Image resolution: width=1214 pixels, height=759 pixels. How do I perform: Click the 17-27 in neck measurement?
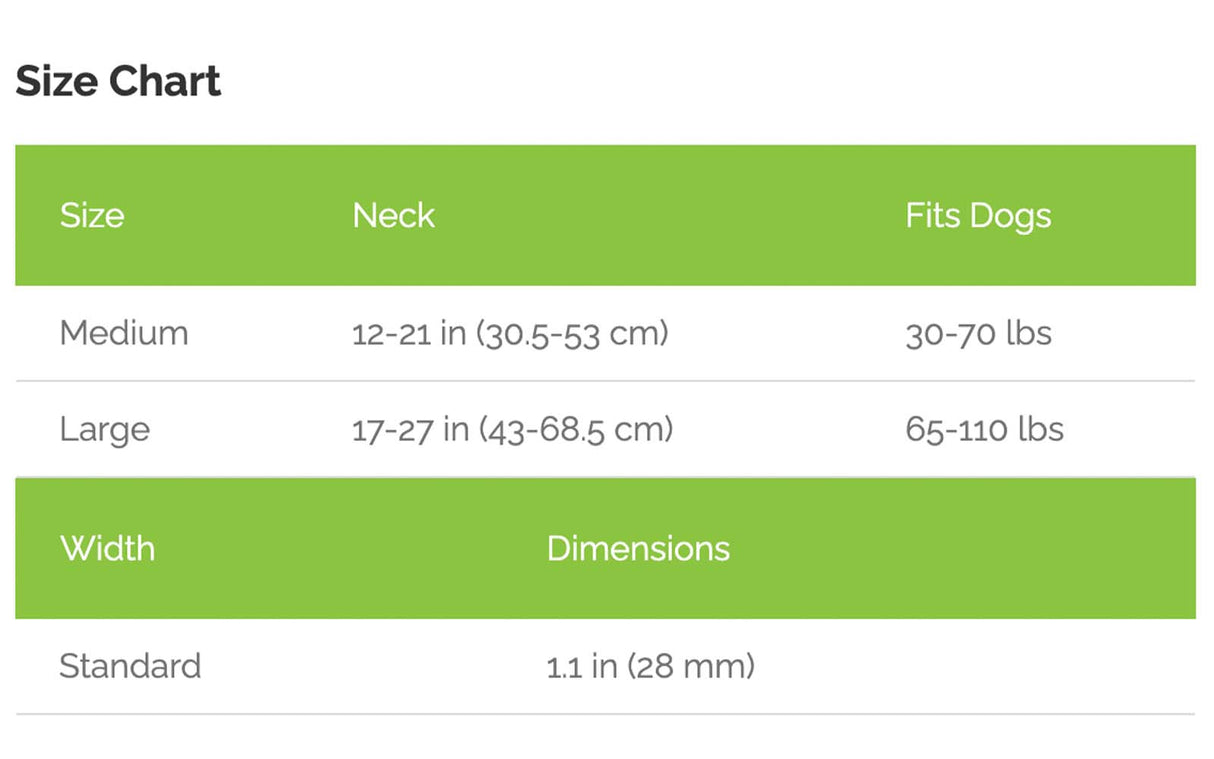click(512, 430)
